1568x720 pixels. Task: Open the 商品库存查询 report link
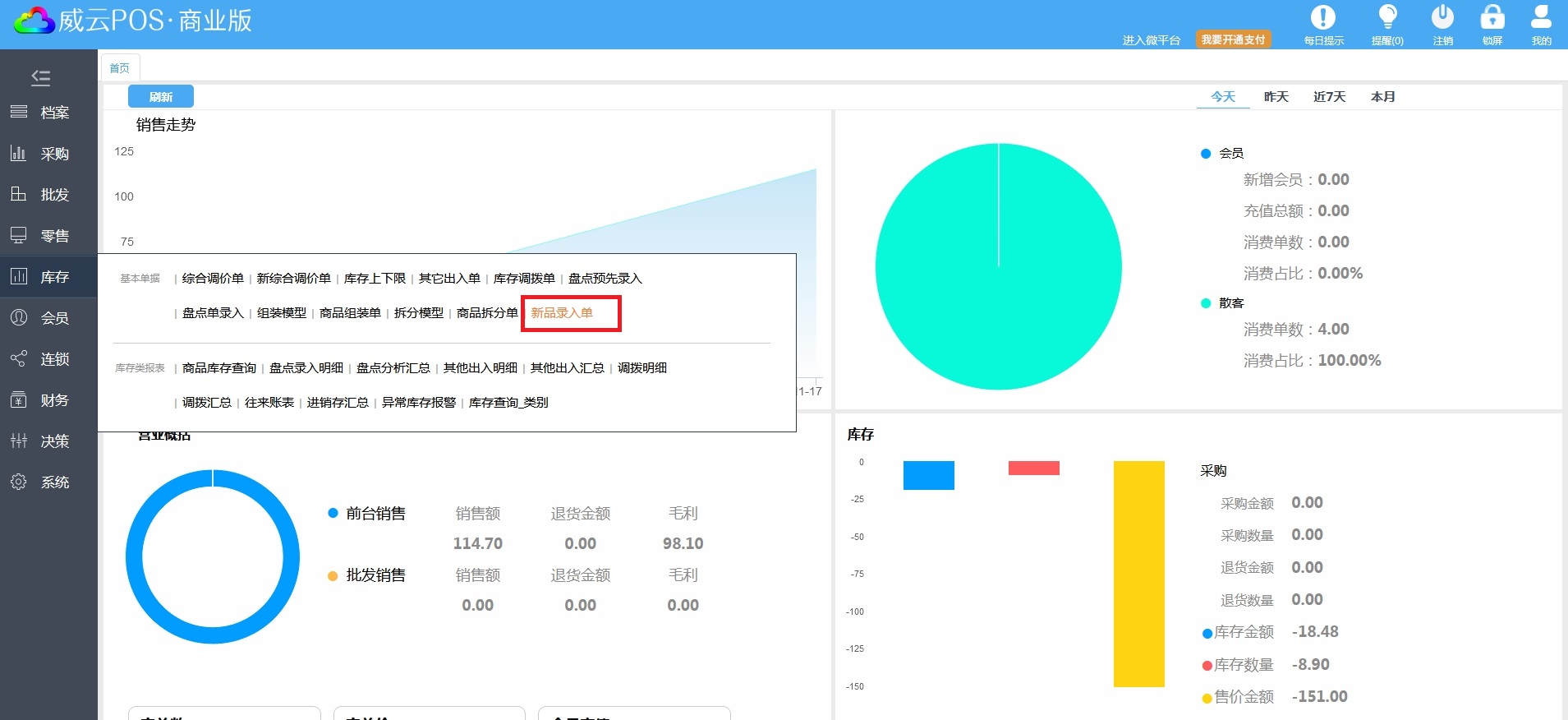click(219, 368)
